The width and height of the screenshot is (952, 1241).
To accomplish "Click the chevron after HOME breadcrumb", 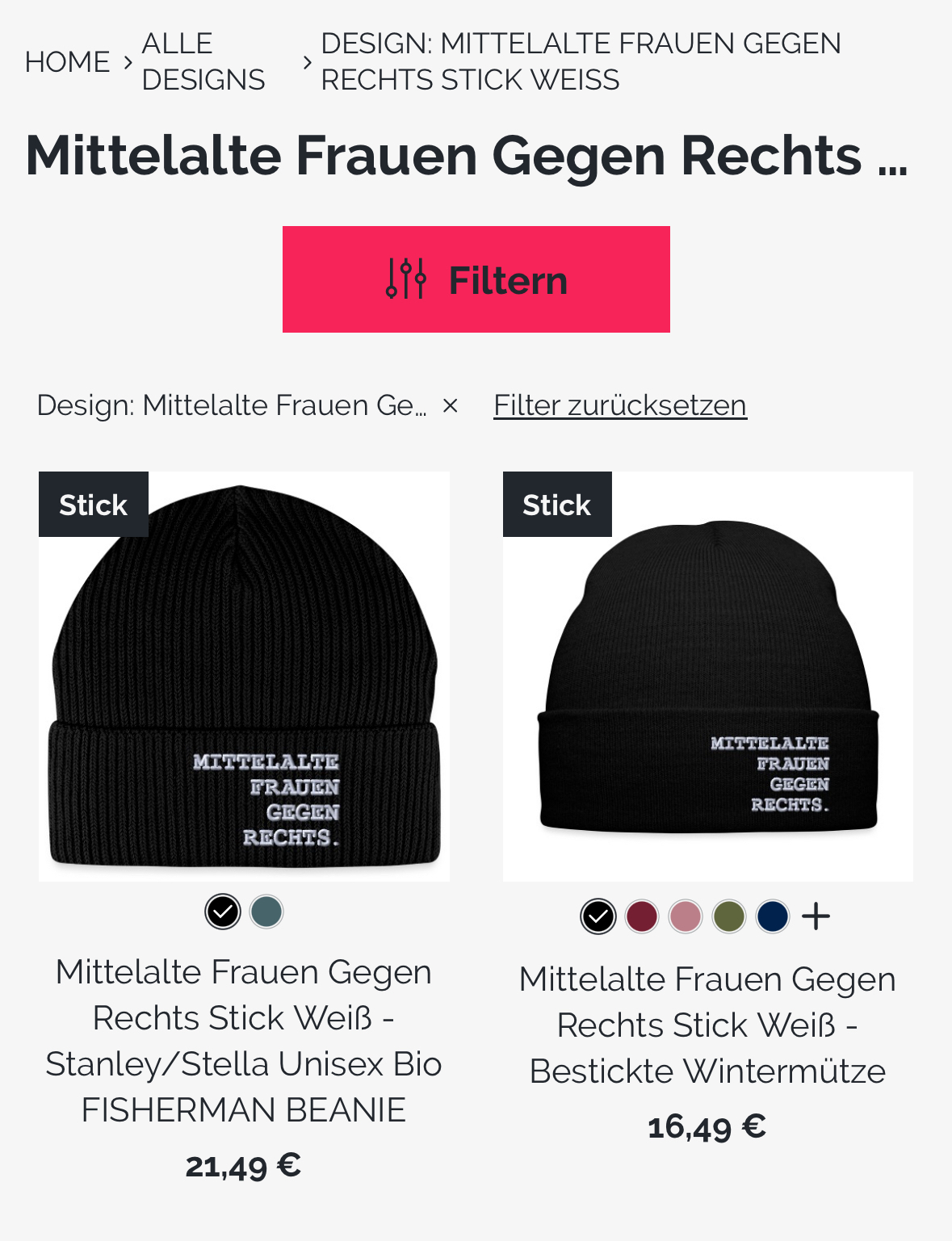I will click(x=128, y=61).
